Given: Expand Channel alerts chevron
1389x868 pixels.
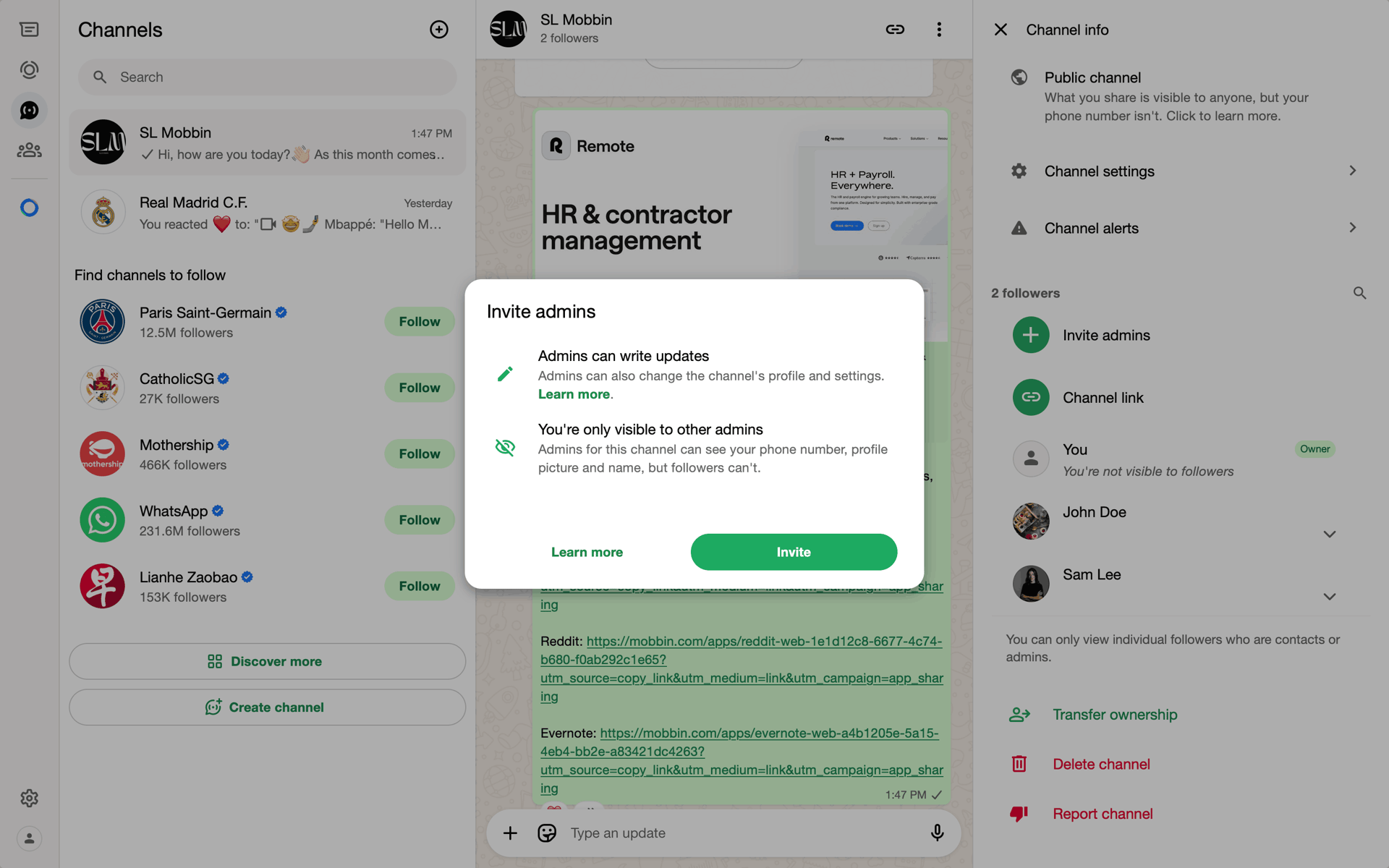Looking at the screenshot, I should pyautogui.click(x=1352, y=228).
